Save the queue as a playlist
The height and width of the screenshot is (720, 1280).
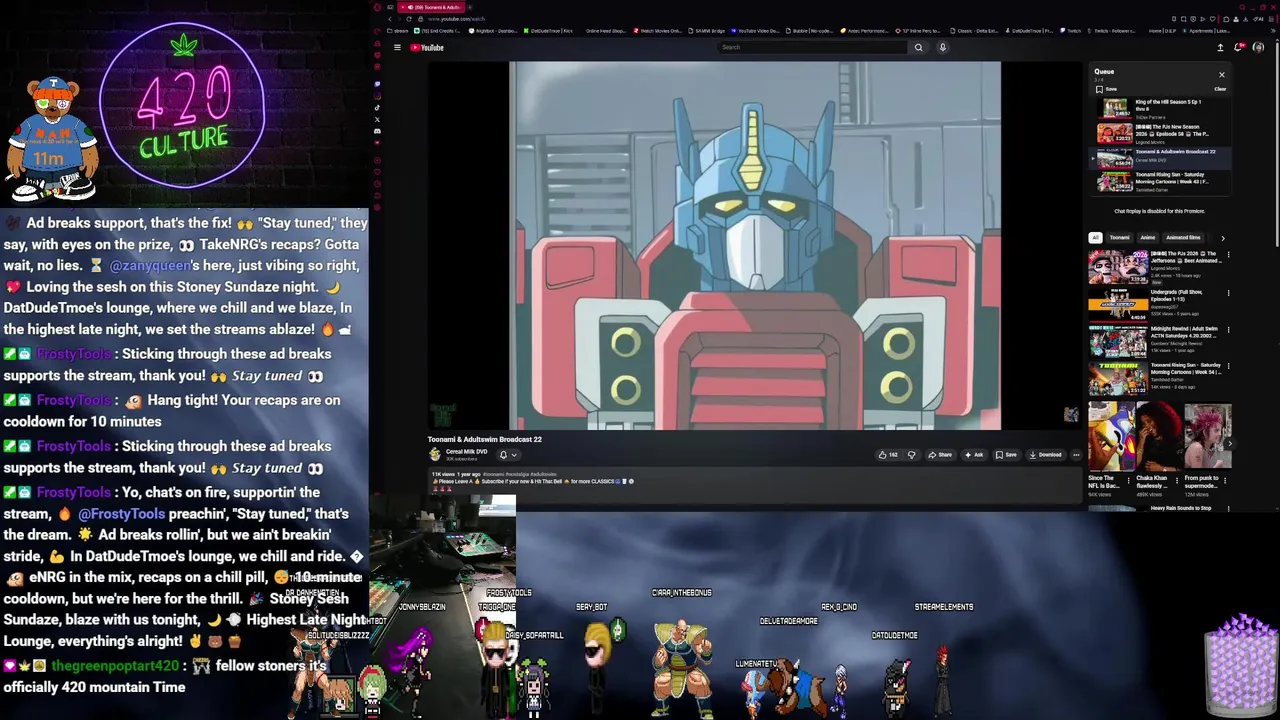(1105, 89)
